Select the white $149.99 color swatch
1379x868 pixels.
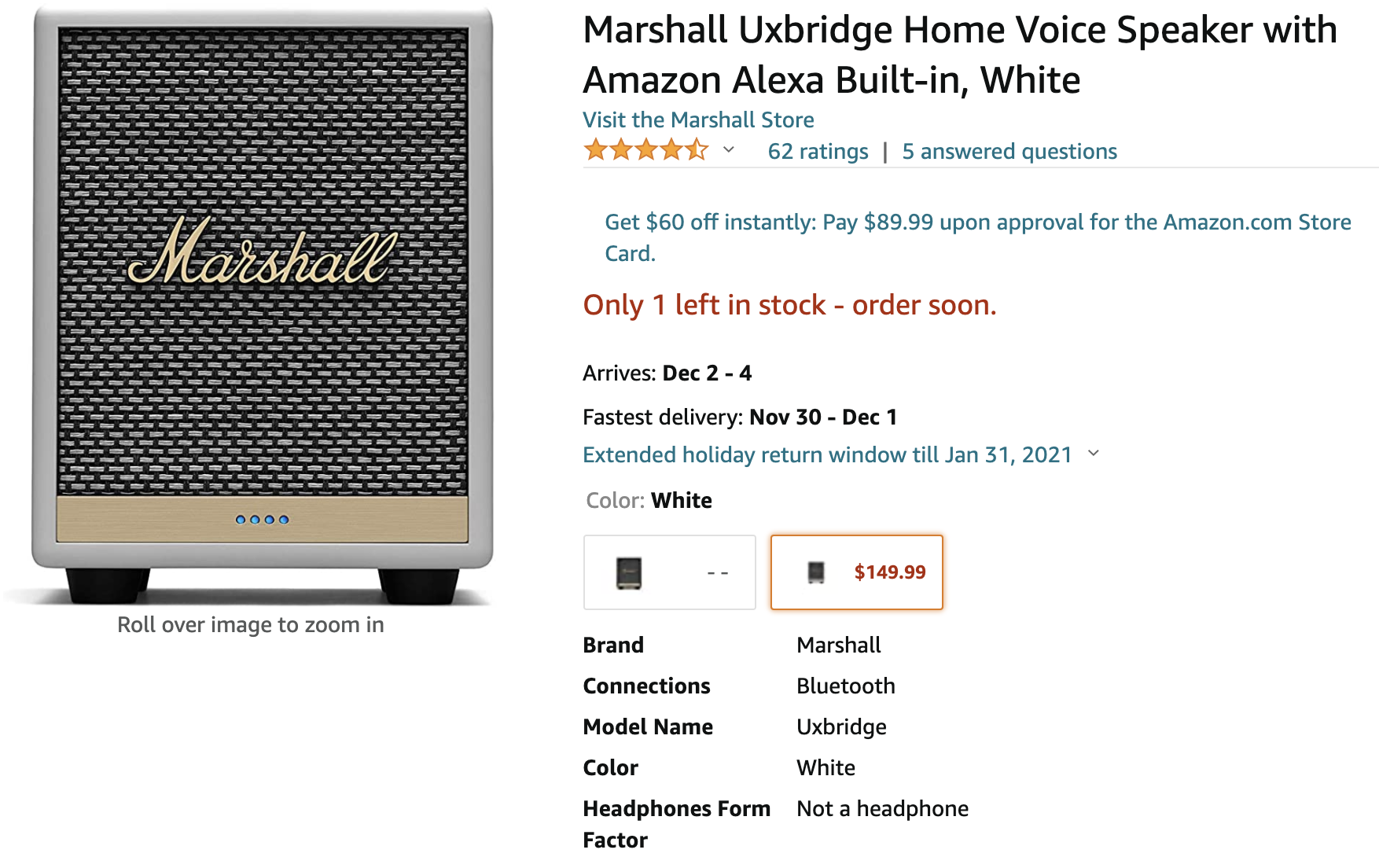856,572
